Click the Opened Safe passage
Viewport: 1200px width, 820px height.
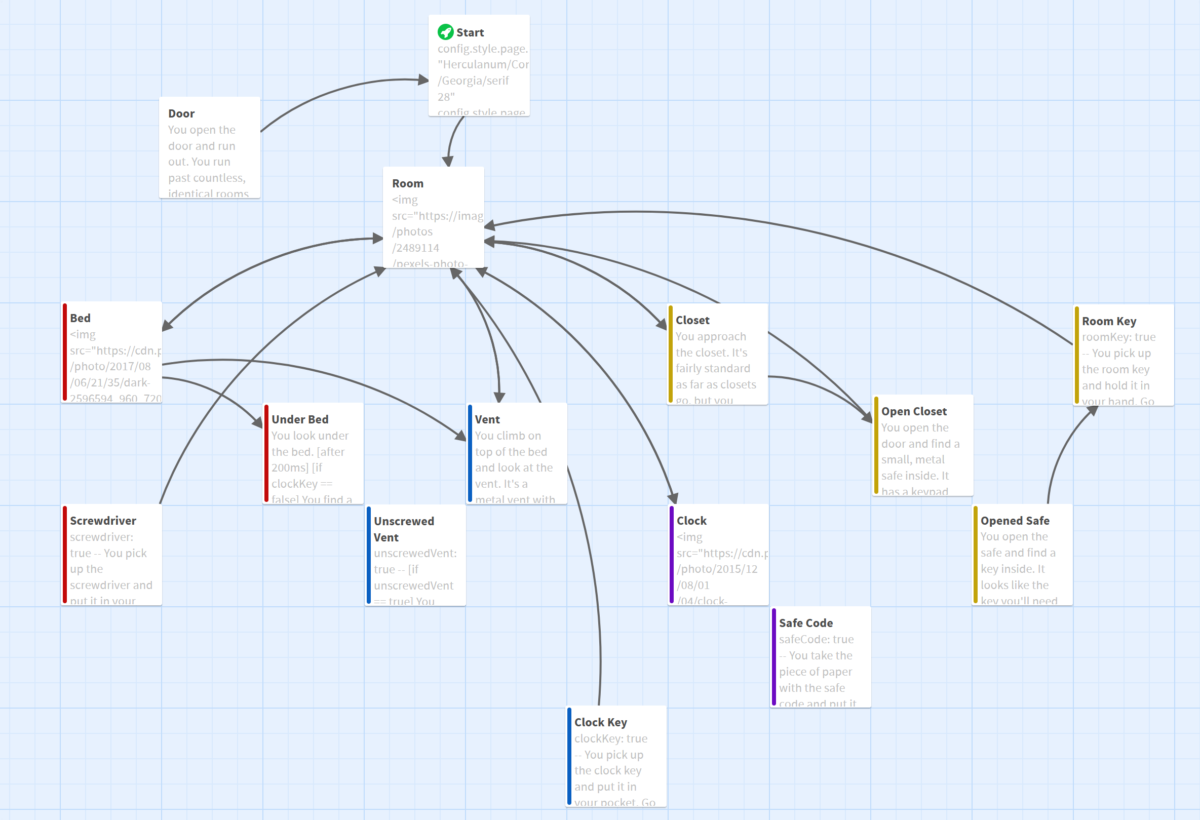[x=1024, y=555]
